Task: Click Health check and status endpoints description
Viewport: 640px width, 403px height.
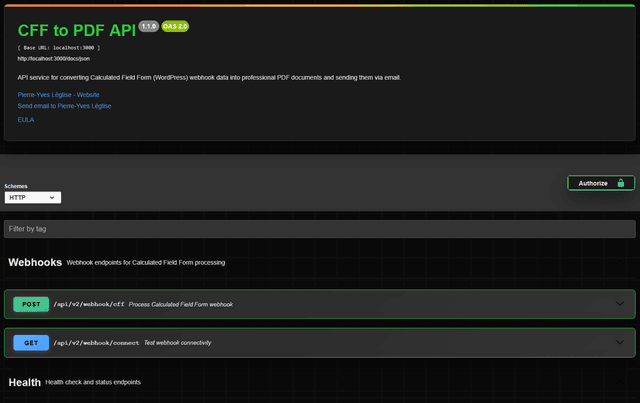Action: pos(93,382)
